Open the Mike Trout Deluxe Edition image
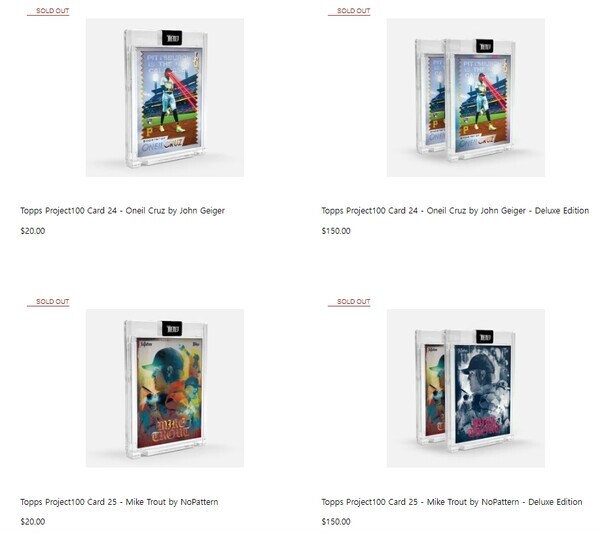Image resolution: width=600 pixels, height=533 pixels. pos(466,388)
